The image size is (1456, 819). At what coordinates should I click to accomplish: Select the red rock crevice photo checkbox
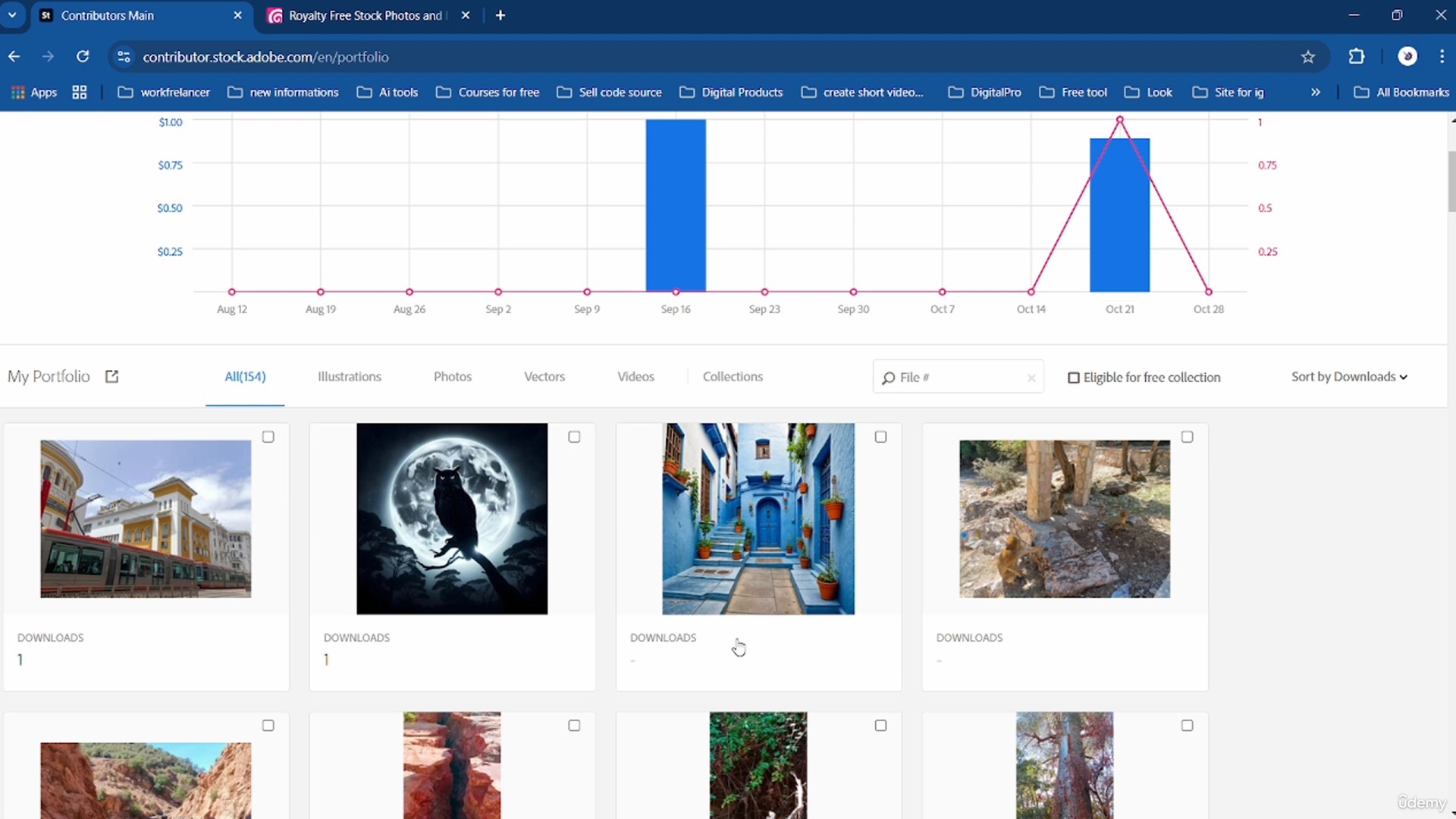pyautogui.click(x=574, y=726)
